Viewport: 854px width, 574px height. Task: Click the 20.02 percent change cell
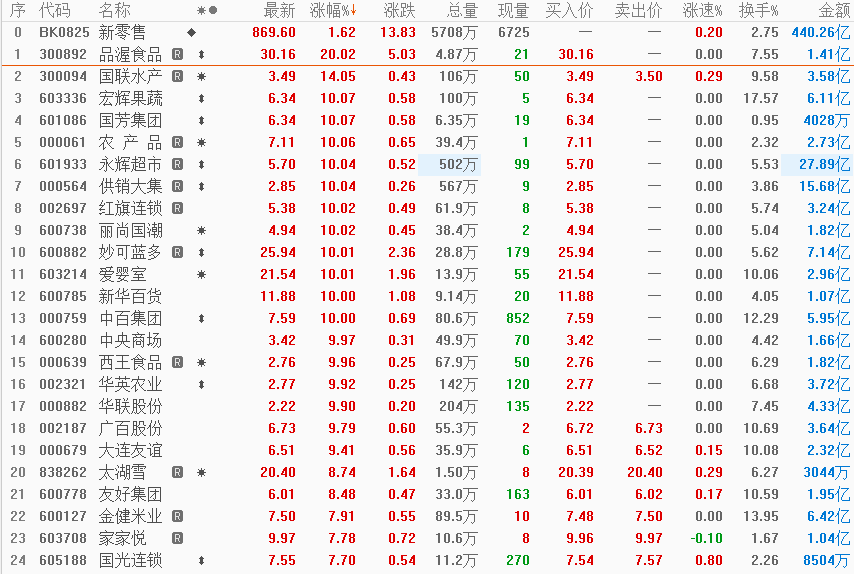coord(338,54)
